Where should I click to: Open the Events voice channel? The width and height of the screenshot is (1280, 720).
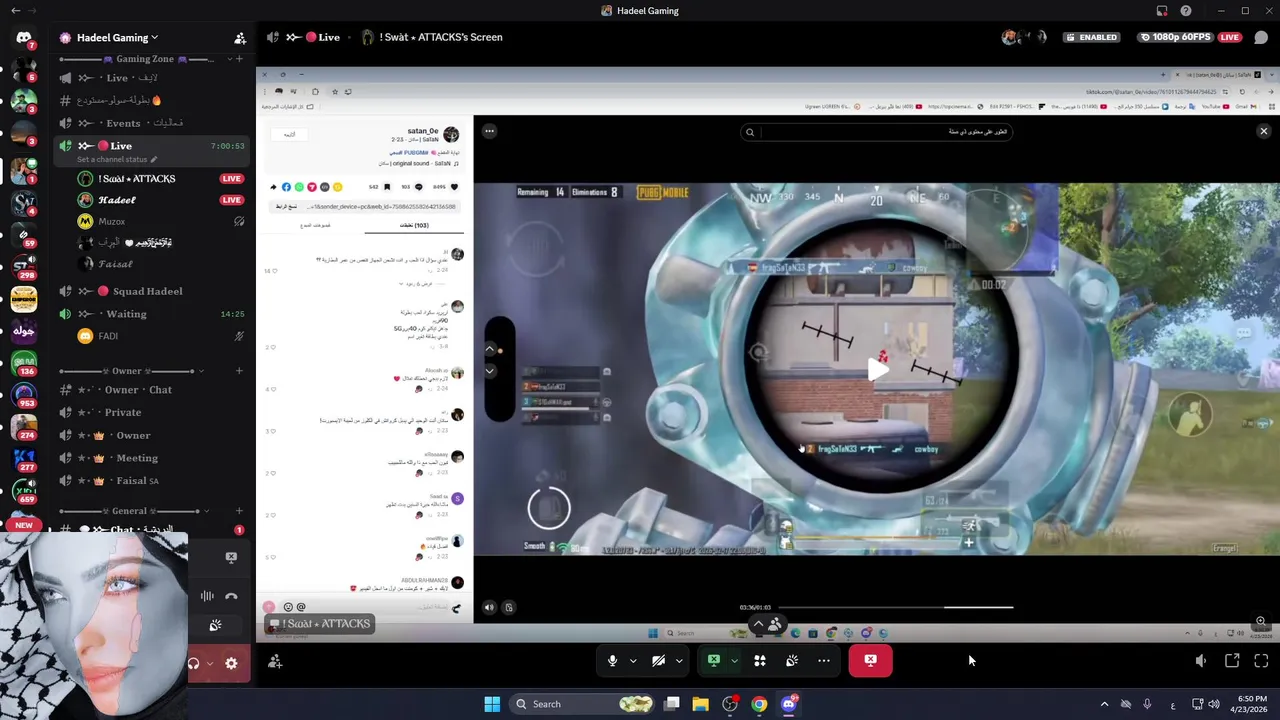coord(152,123)
